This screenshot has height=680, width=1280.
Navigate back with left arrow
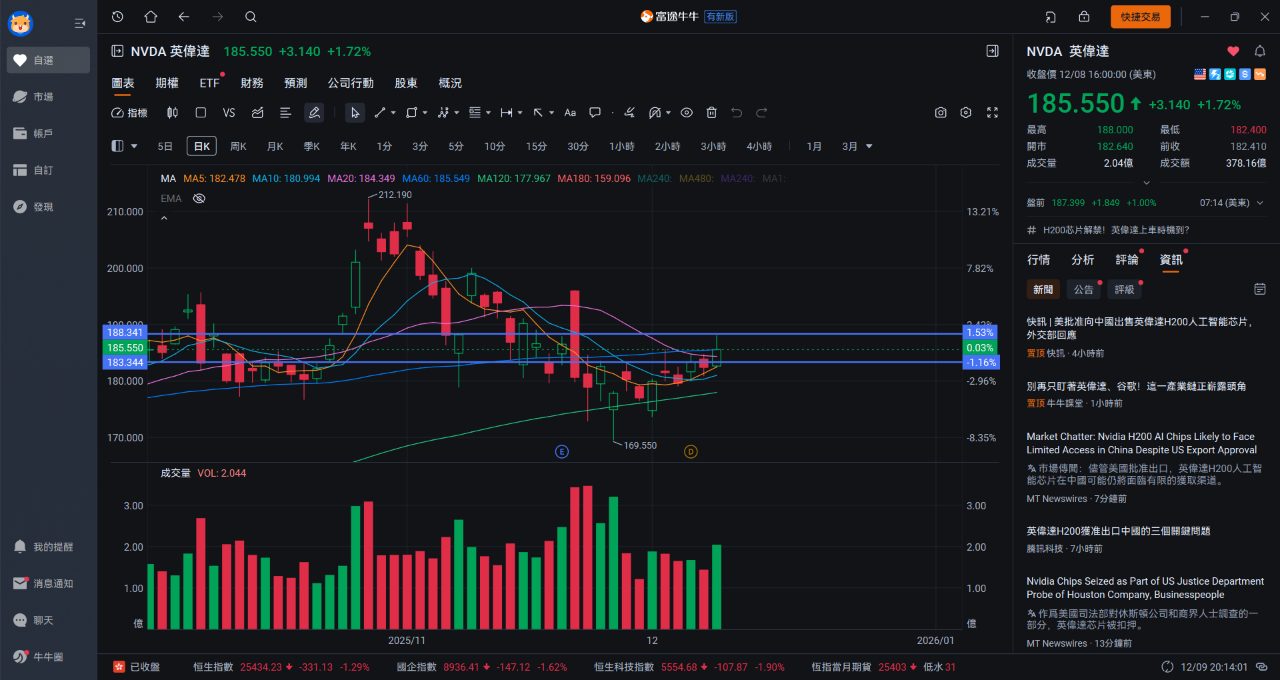point(183,16)
